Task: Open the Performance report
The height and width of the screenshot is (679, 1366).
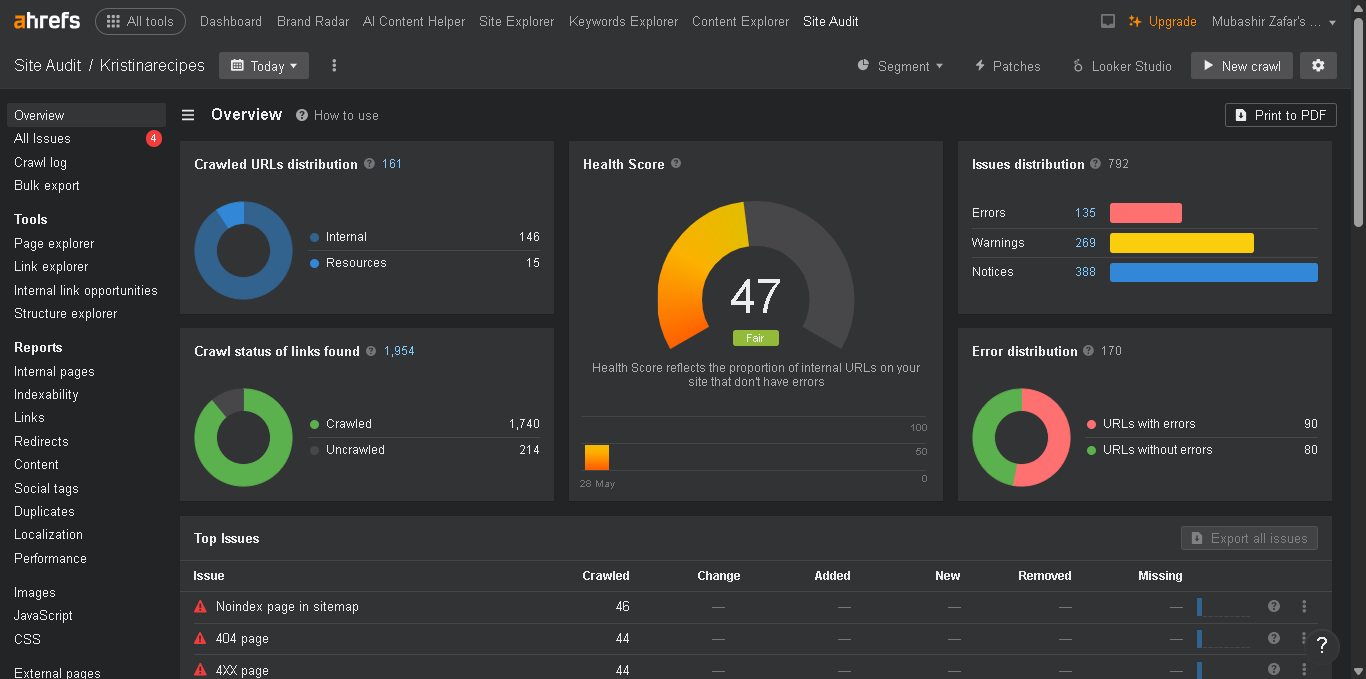Action: pos(50,558)
